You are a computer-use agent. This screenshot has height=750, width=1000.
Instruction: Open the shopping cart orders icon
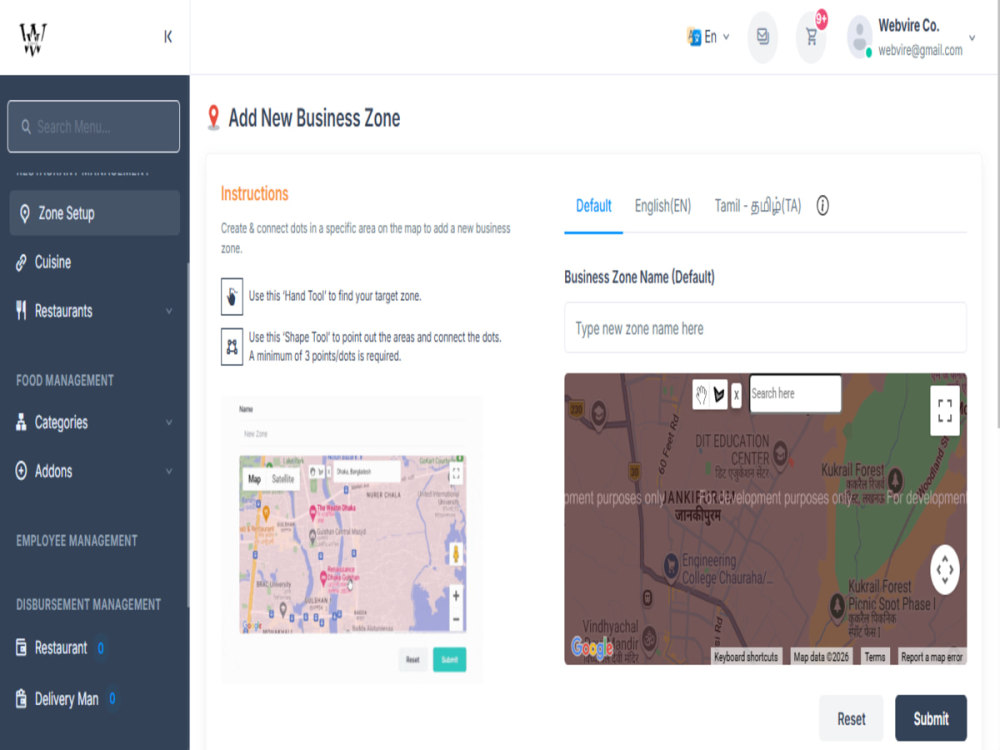811,38
